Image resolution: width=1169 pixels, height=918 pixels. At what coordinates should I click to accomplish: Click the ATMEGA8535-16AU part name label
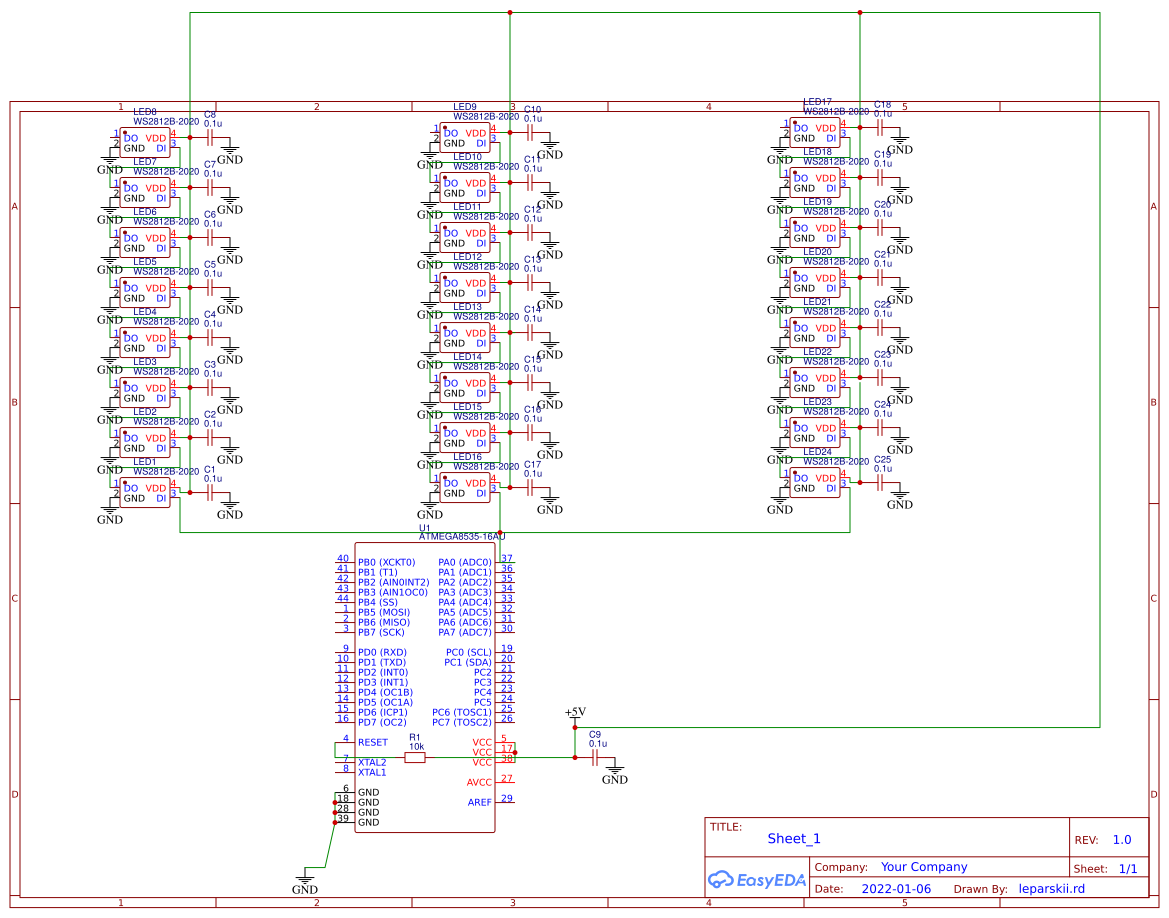click(x=462, y=537)
